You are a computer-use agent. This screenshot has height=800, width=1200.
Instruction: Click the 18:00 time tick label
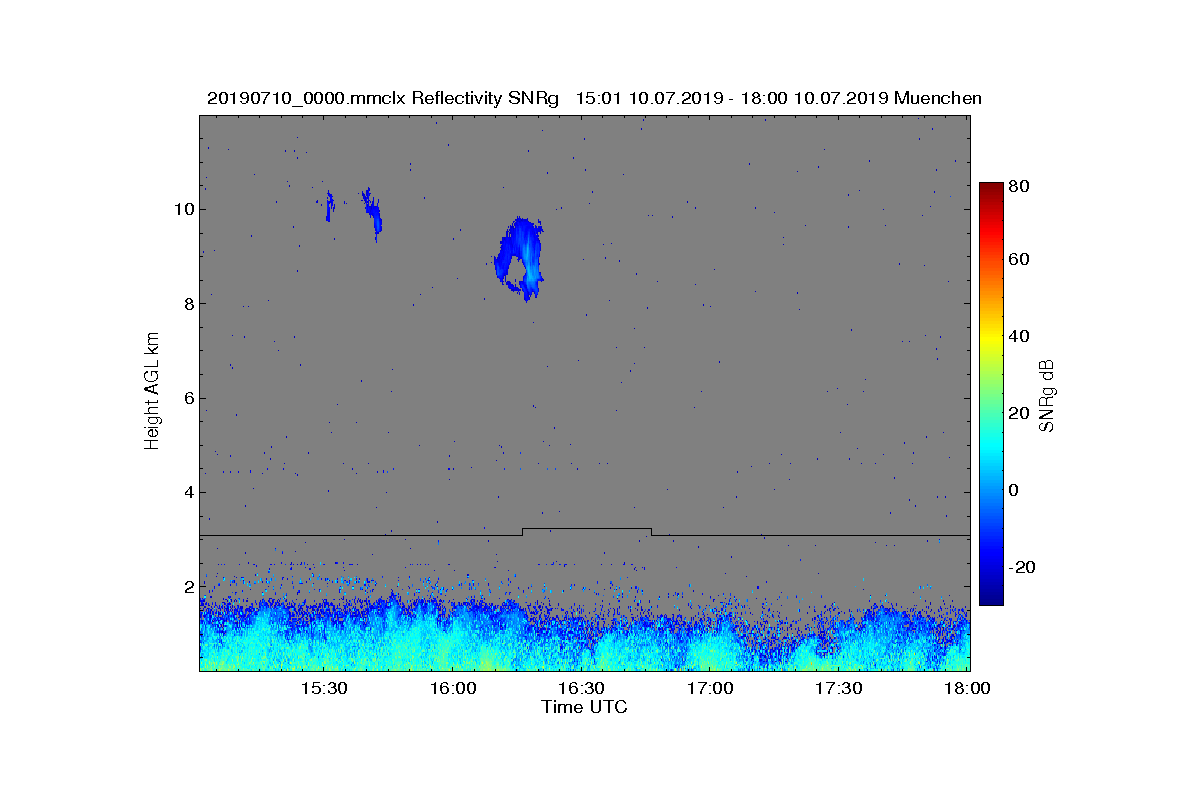point(966,689)
